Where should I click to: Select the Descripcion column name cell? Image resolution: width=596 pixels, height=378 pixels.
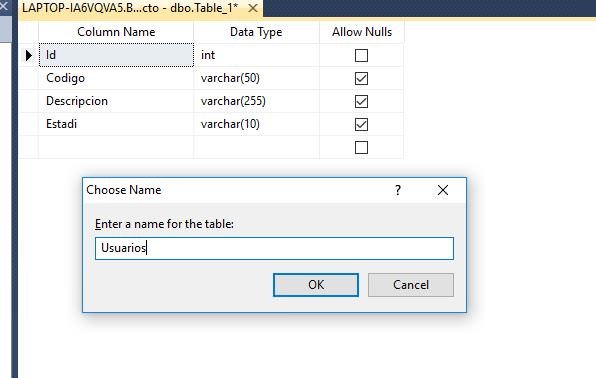tap(116, 101)
